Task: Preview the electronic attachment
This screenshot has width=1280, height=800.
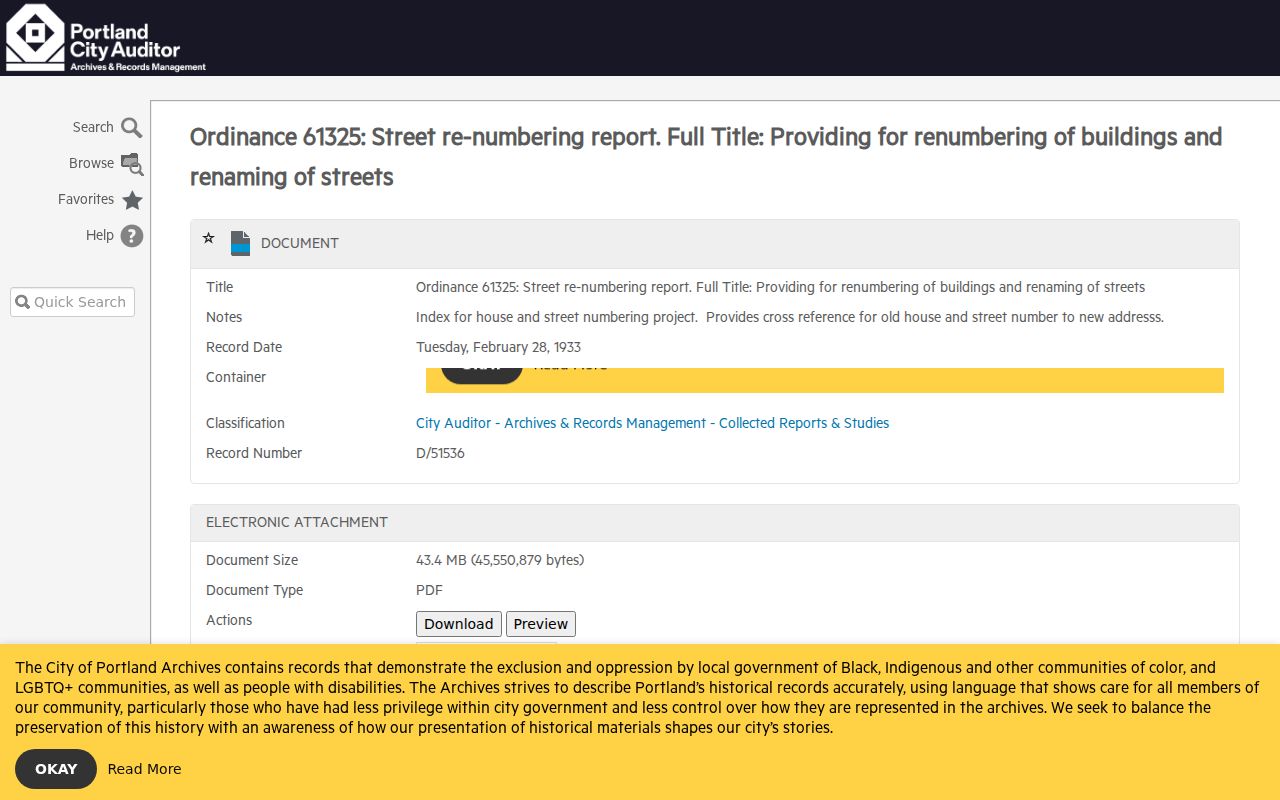Action: click(x=541, y=624)
